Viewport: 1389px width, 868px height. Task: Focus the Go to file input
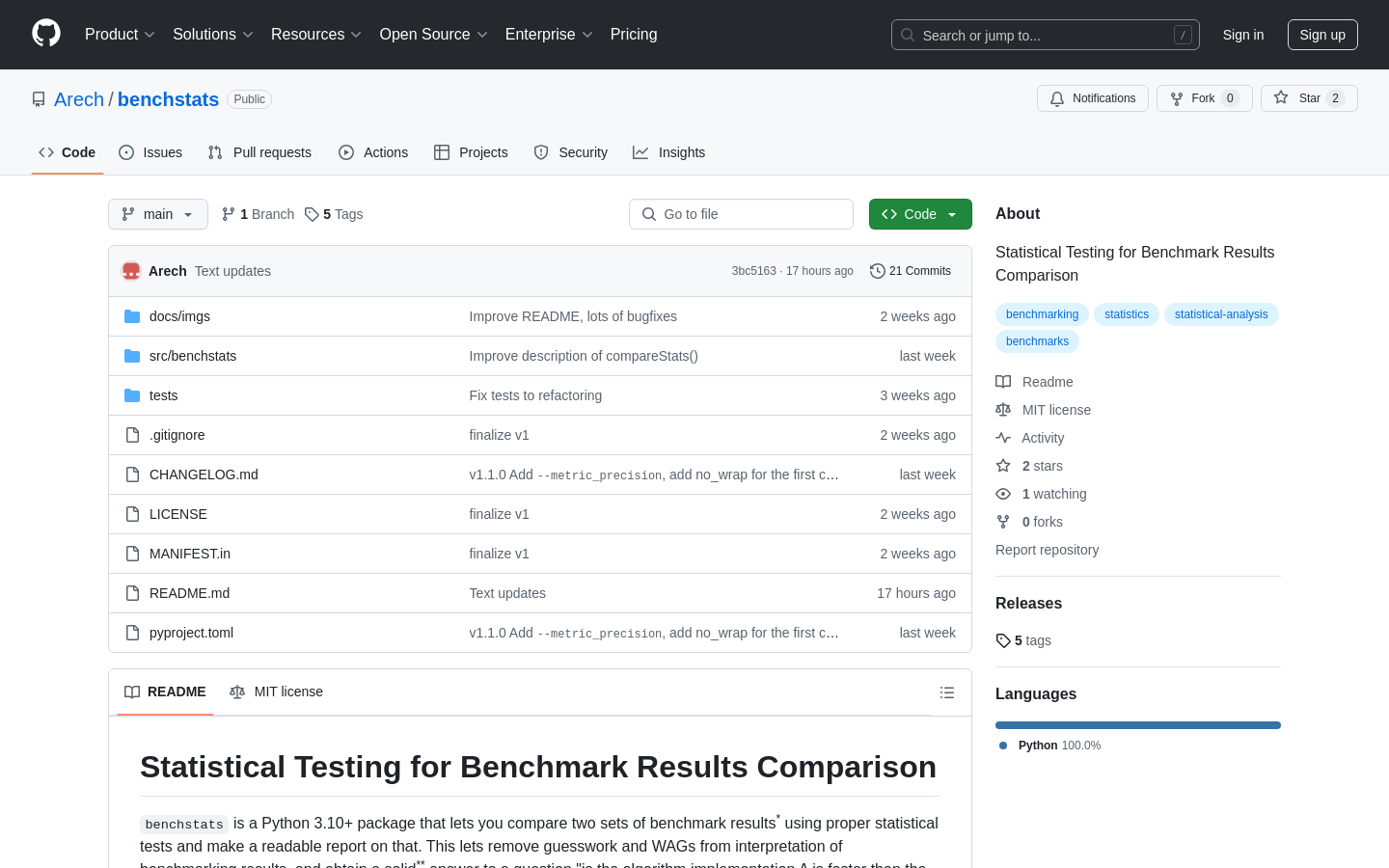(x=741, y=214)
